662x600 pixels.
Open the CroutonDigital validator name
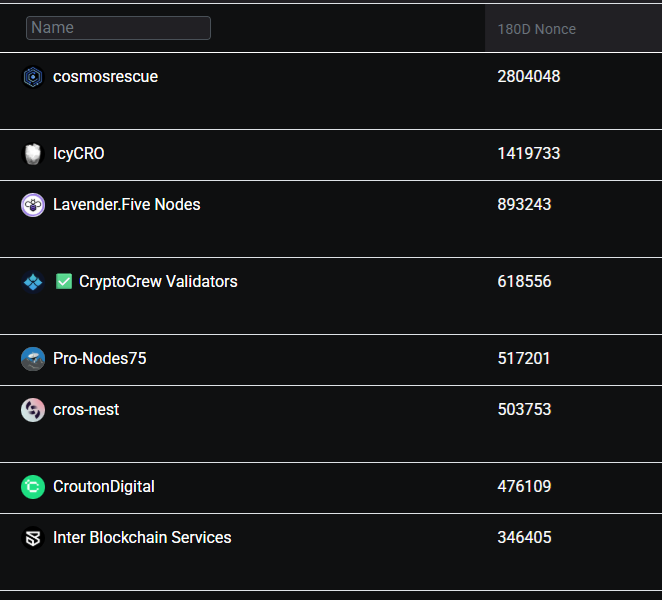pos(104,486)
